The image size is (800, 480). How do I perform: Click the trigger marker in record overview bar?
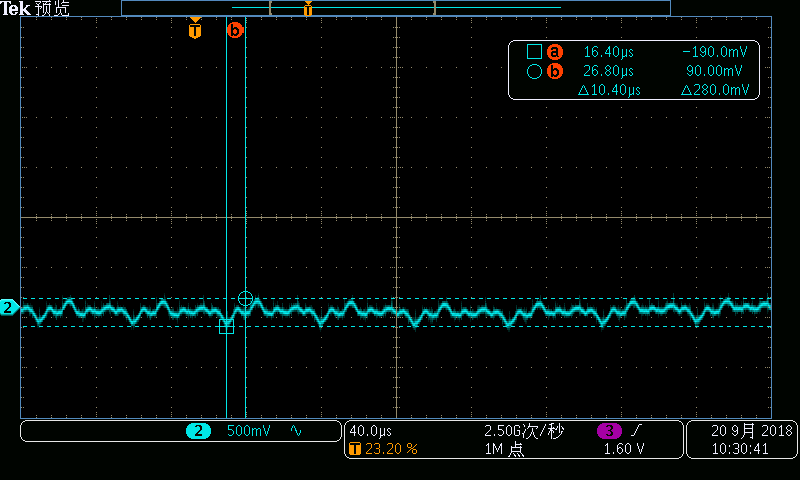tap(308, 8)
